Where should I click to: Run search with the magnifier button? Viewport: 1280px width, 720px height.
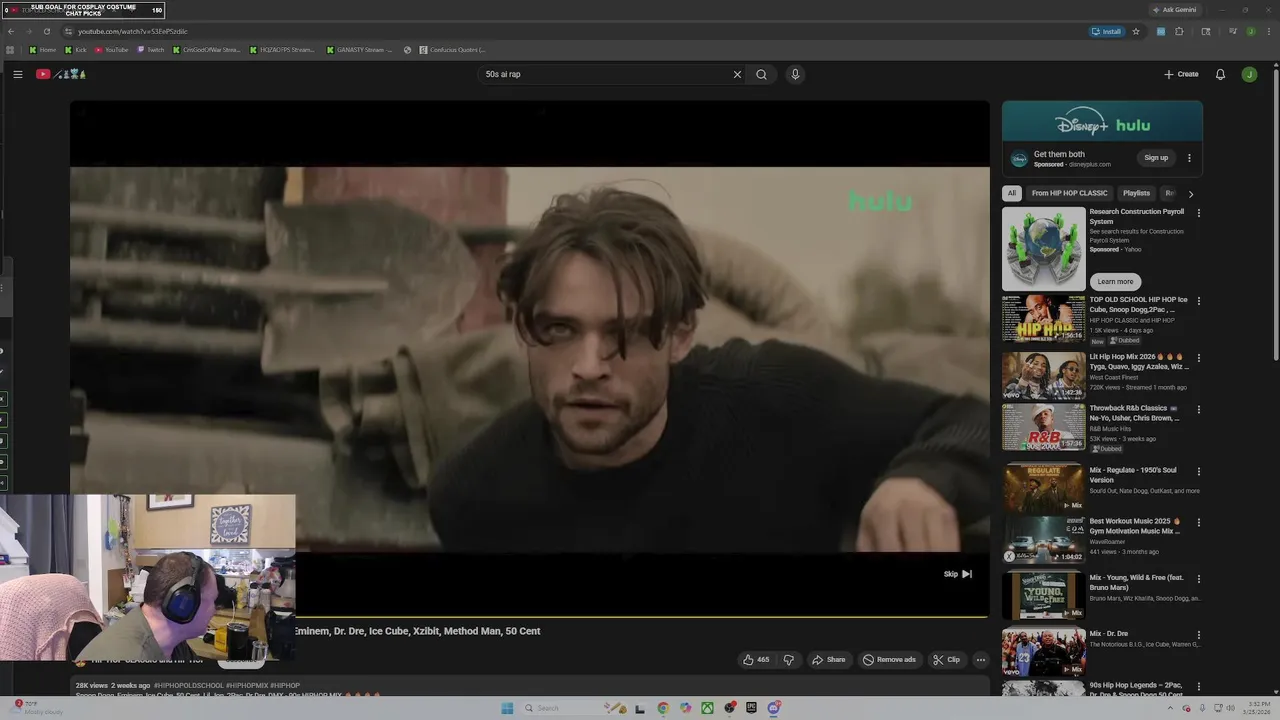761,74
